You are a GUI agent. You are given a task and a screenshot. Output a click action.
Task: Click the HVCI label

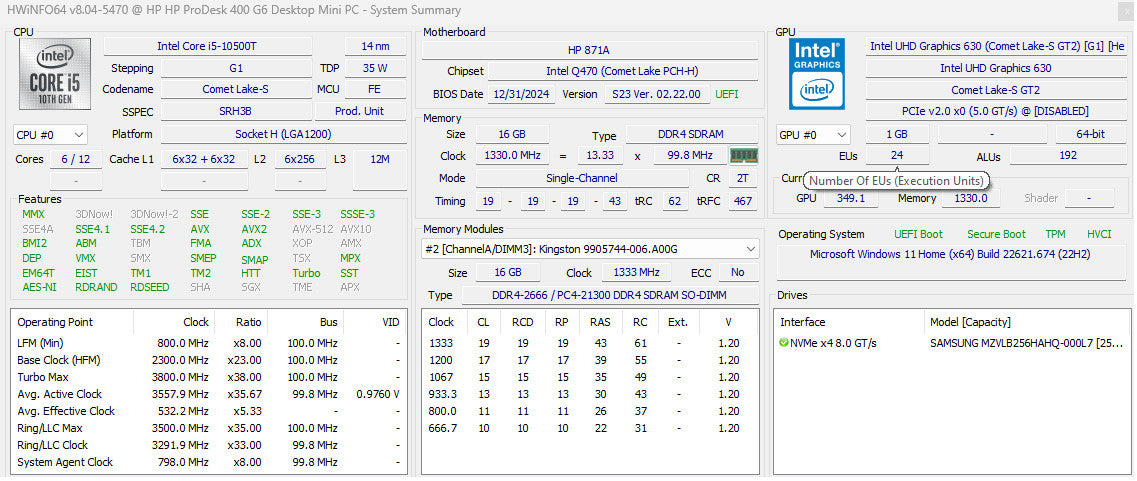click(1099, 234)
